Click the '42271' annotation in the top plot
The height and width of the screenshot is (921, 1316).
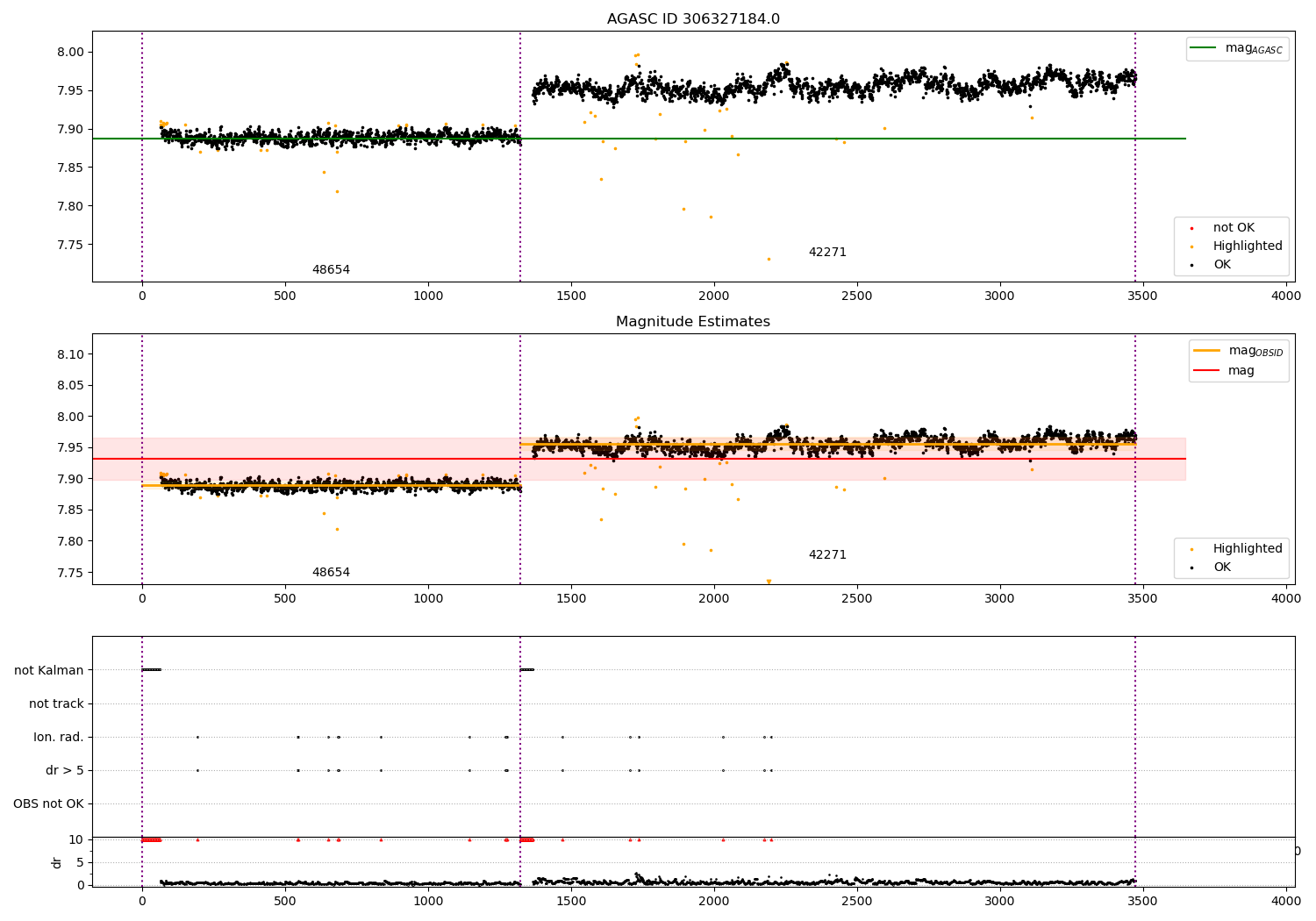click(827, 253)
